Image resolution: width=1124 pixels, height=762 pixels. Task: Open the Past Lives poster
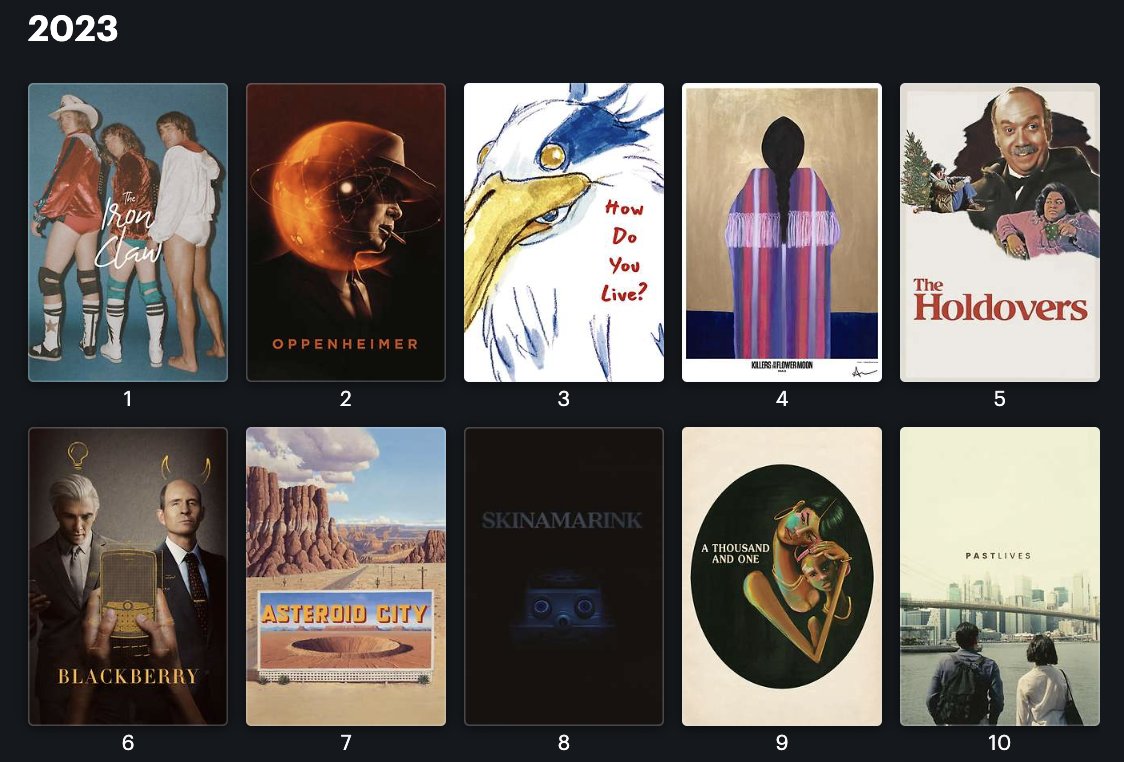(999, 576)
